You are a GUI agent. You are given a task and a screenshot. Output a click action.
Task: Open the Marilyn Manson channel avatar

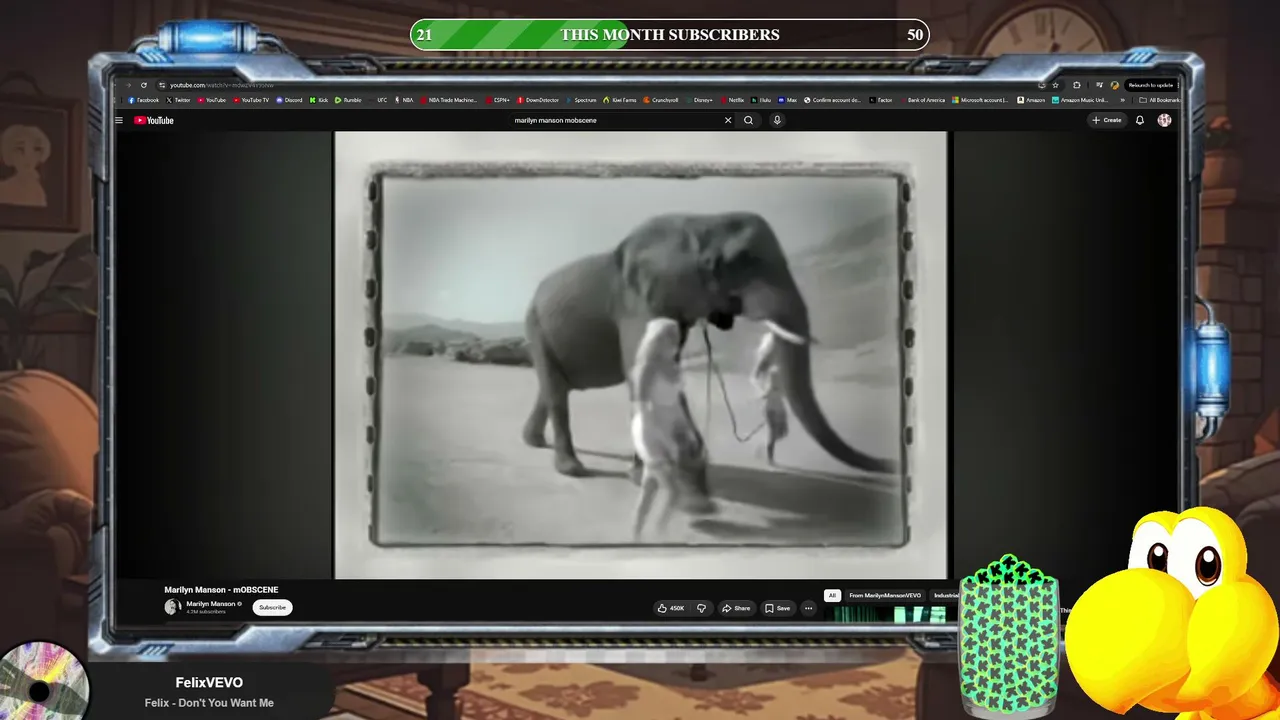point(172,607)
